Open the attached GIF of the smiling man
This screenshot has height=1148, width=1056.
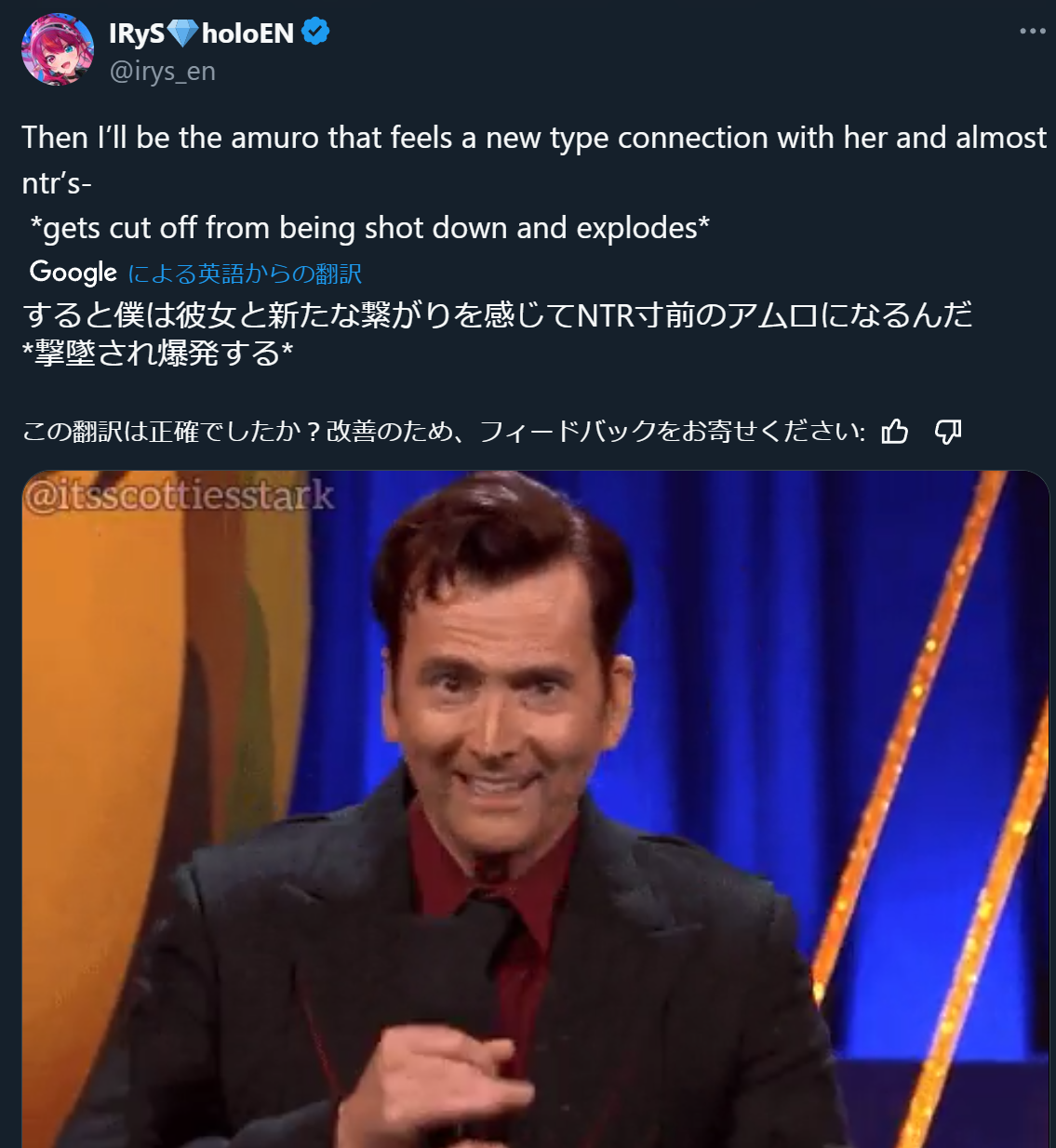[x=536, y=809]
